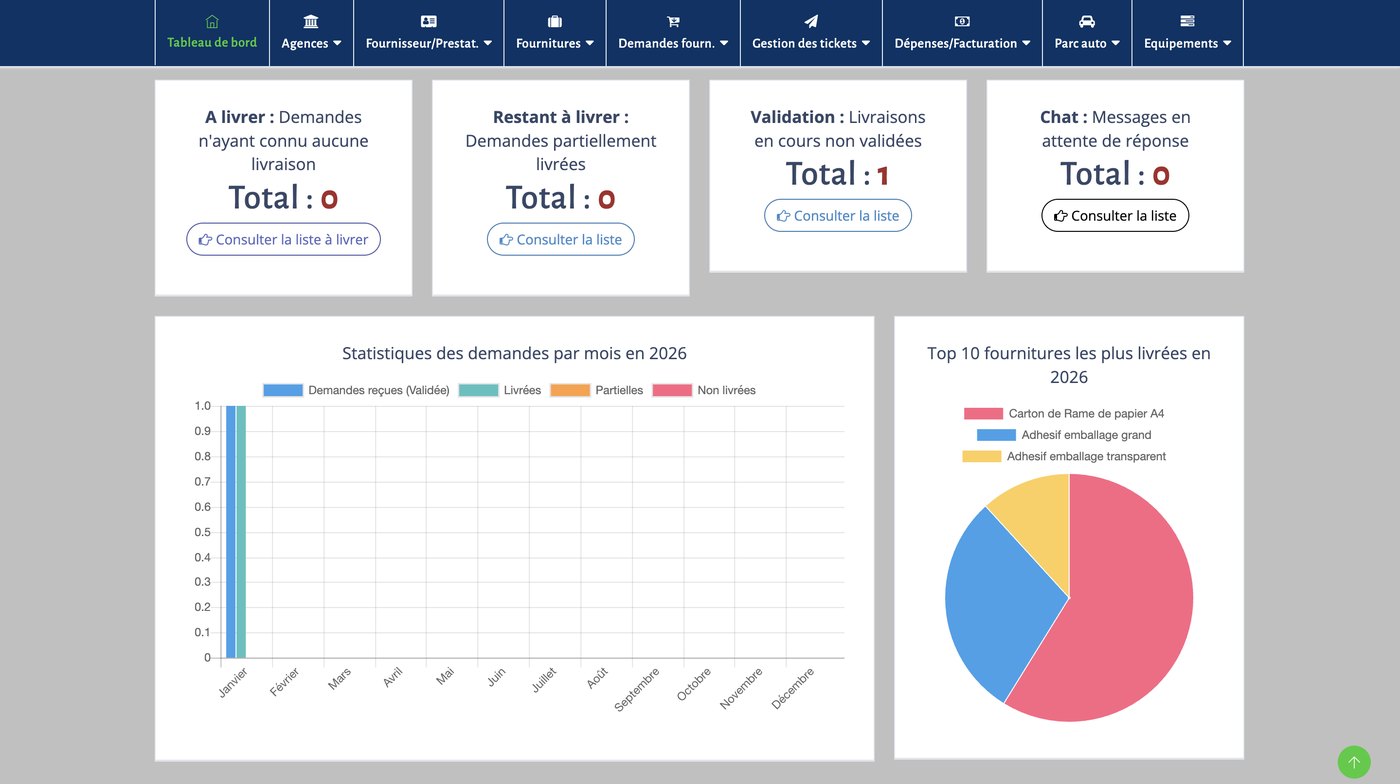Click the Top 10 fournitures chart title
The image size is (1400, 784).
click(1069, 365)
